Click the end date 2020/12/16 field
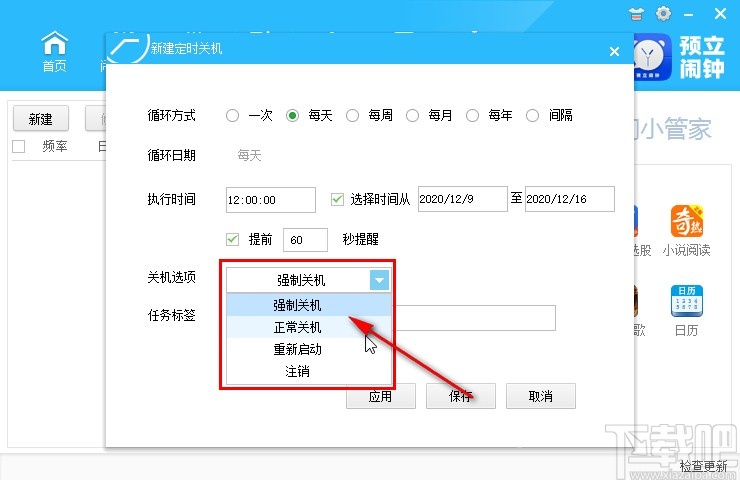Viewport: 740px width, 480px height. [570, 199]
